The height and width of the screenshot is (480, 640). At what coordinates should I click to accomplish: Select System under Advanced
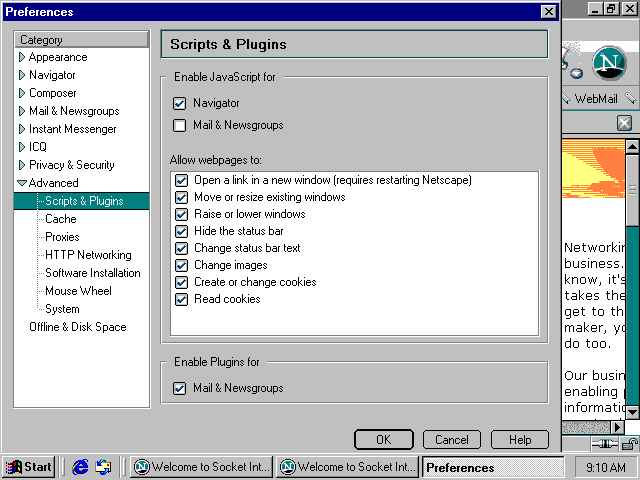click(x=62, y=309)
